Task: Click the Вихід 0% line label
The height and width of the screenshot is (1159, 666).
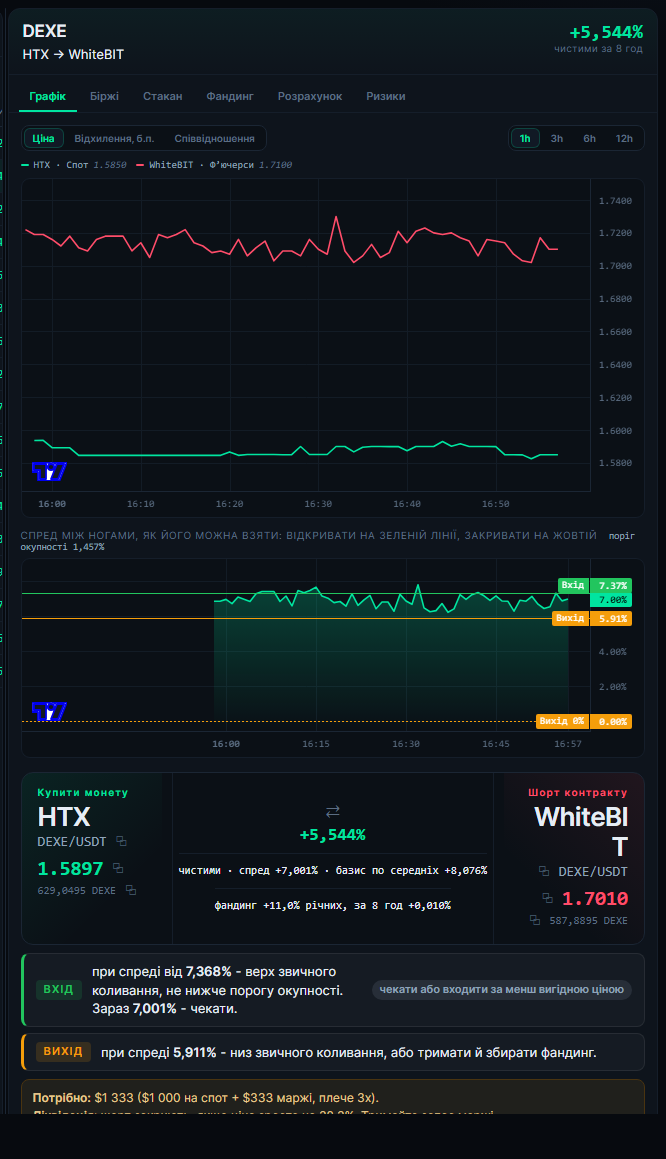Action: coord(583,721)
